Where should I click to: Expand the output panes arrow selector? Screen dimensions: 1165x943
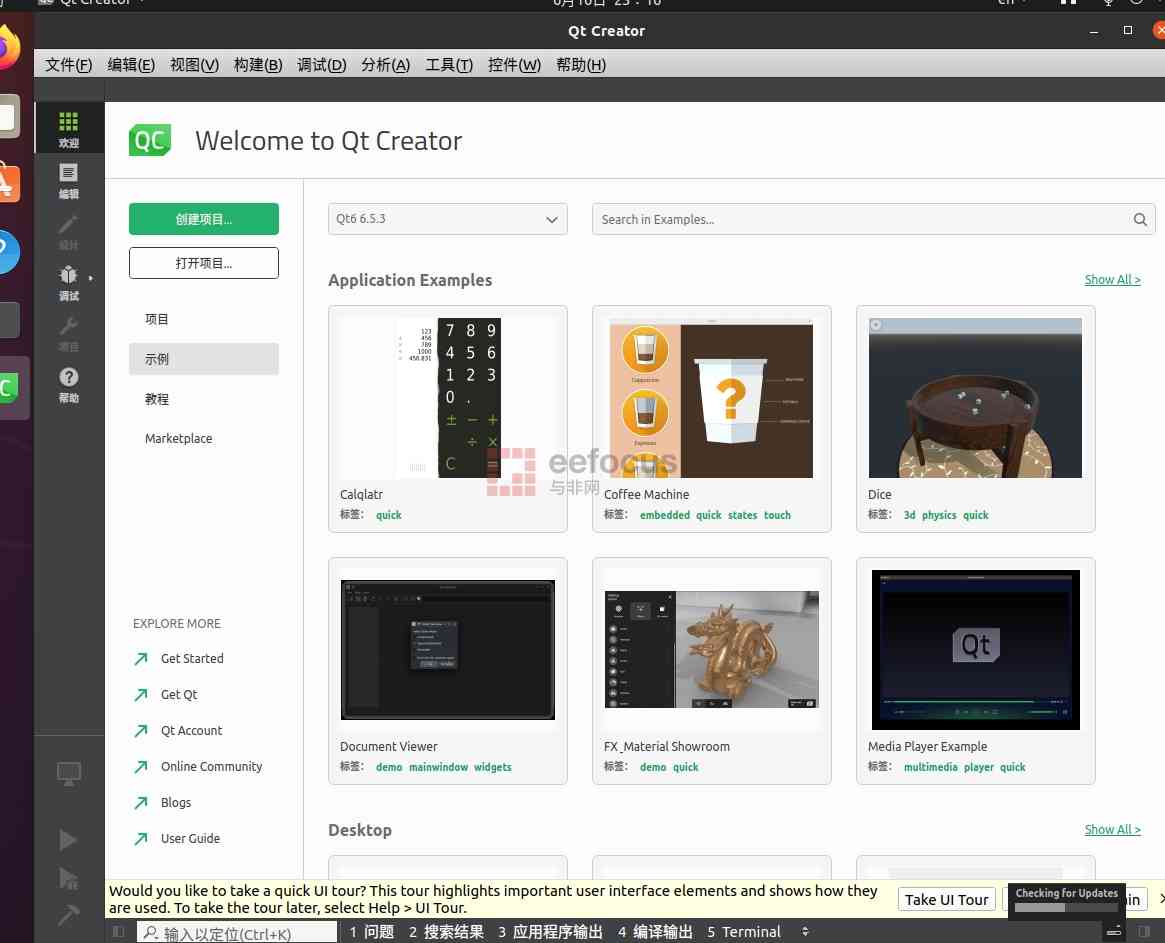pyautogui.click(x=805, y=932)
